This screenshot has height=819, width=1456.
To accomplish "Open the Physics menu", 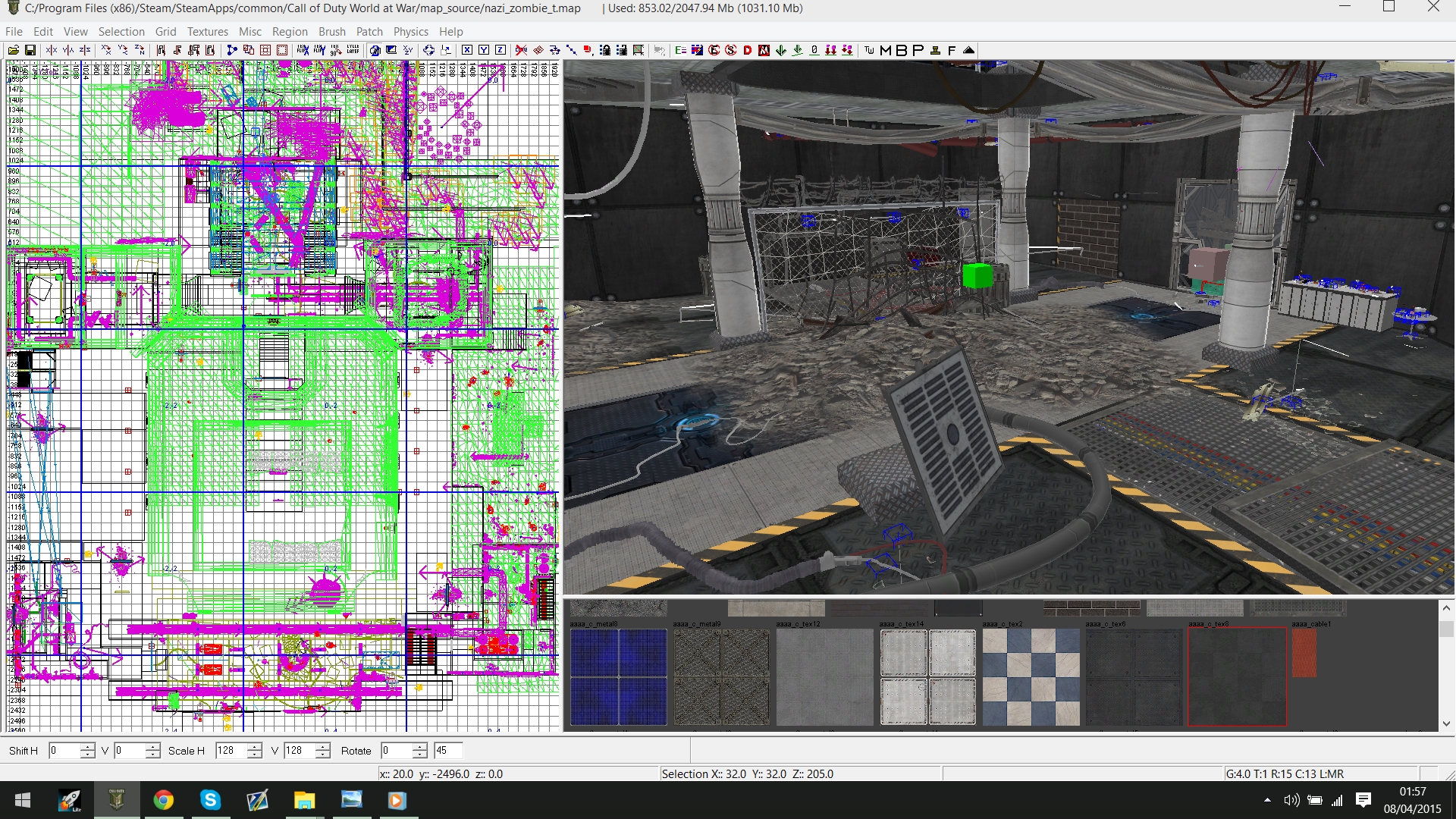I will coord(410,31).
